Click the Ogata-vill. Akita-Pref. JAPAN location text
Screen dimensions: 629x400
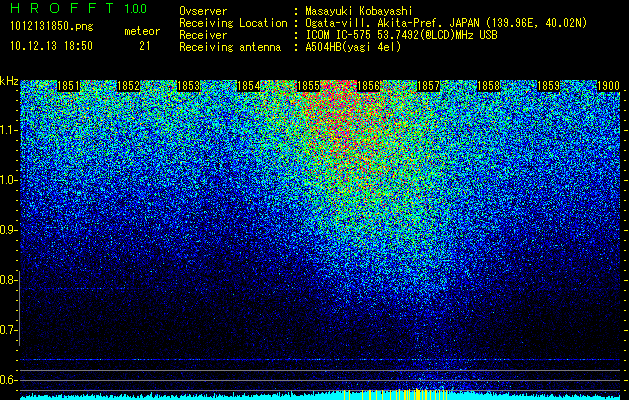(446, 23)
